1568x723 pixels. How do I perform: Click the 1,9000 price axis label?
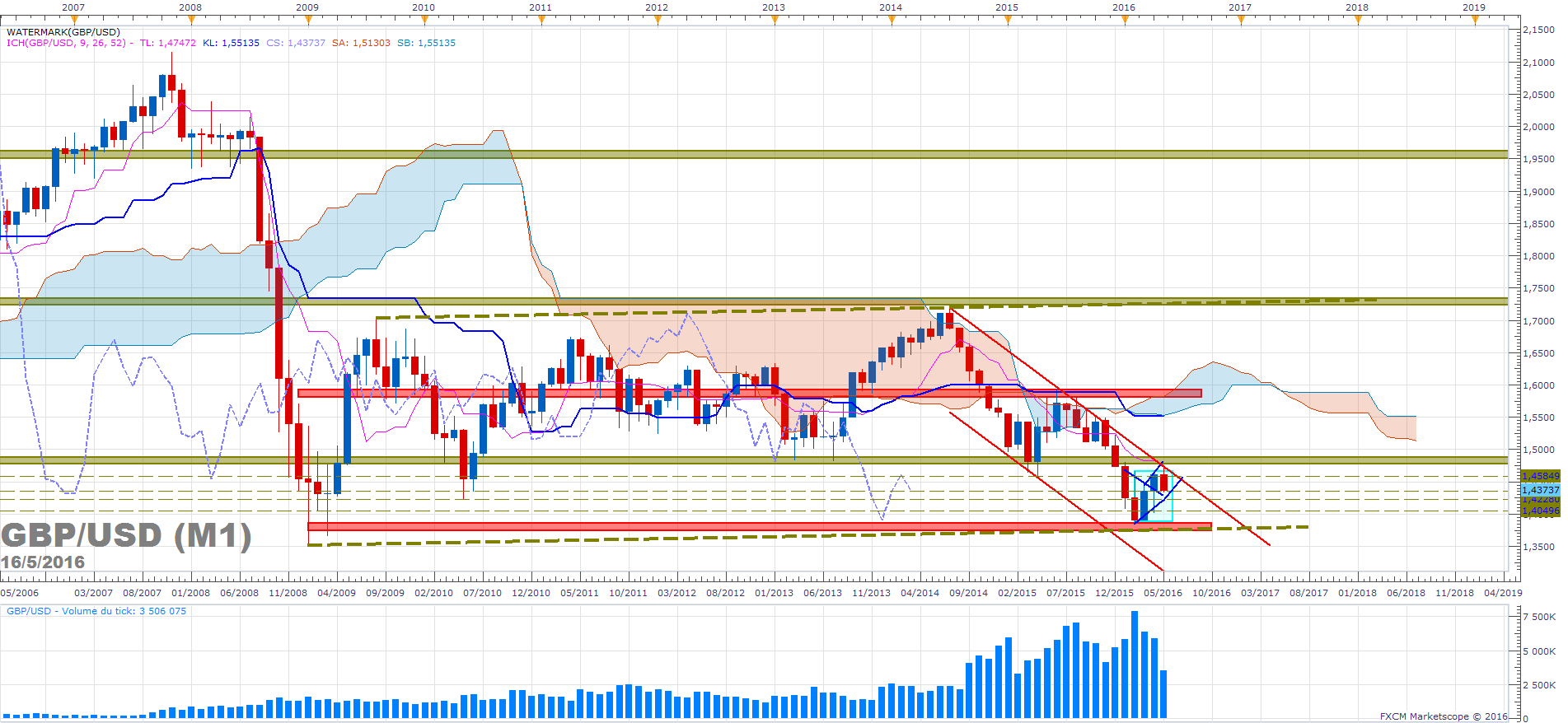pos(1539,192)
